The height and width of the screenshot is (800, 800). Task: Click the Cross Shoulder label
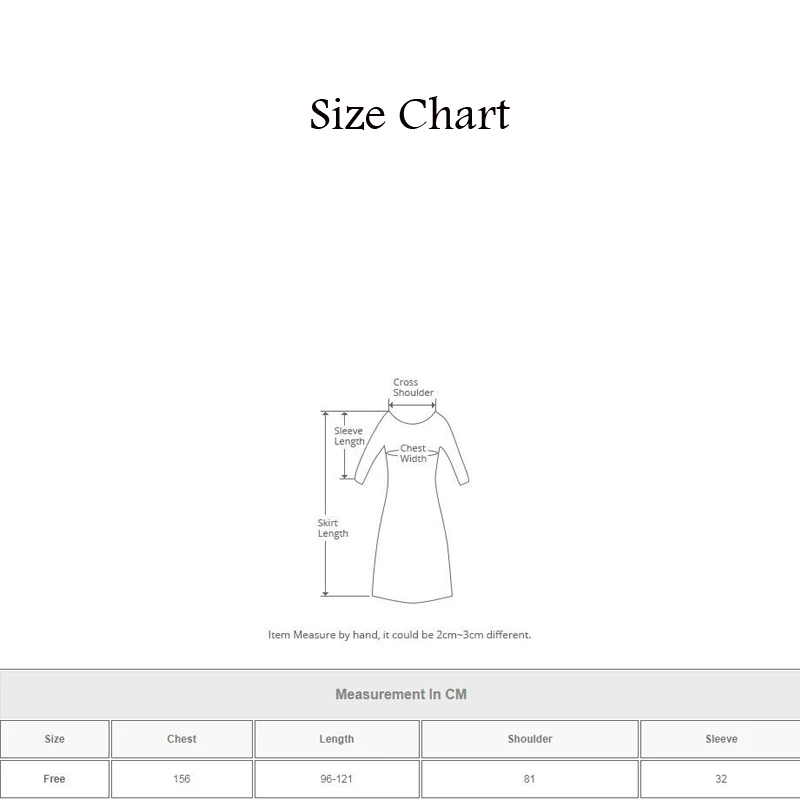pyautogui.click(x=413, y=387)
